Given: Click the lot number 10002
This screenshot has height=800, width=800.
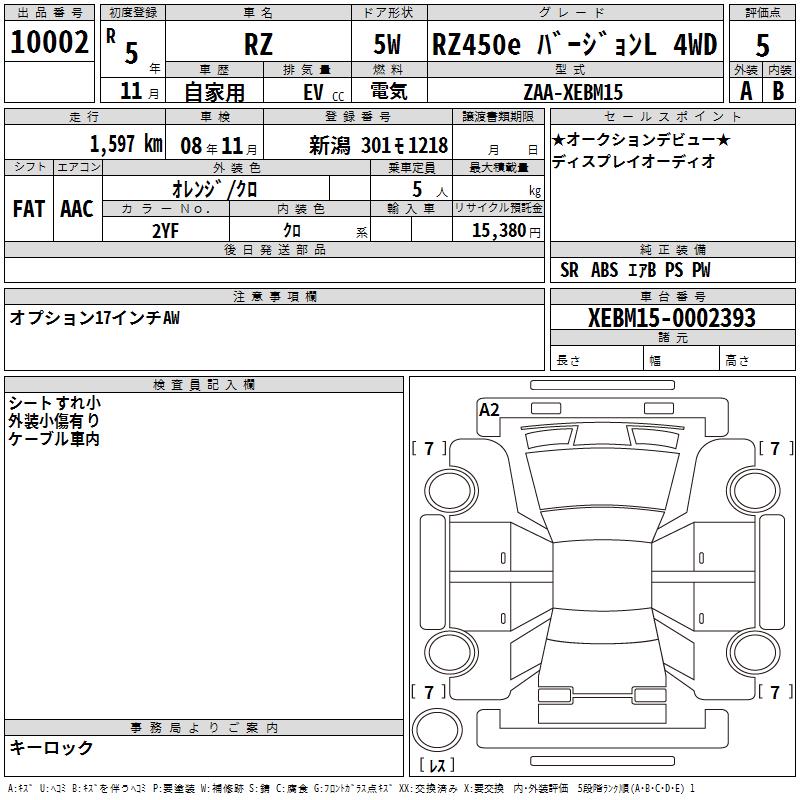Looking at the screenshot, I should [49, 42].
